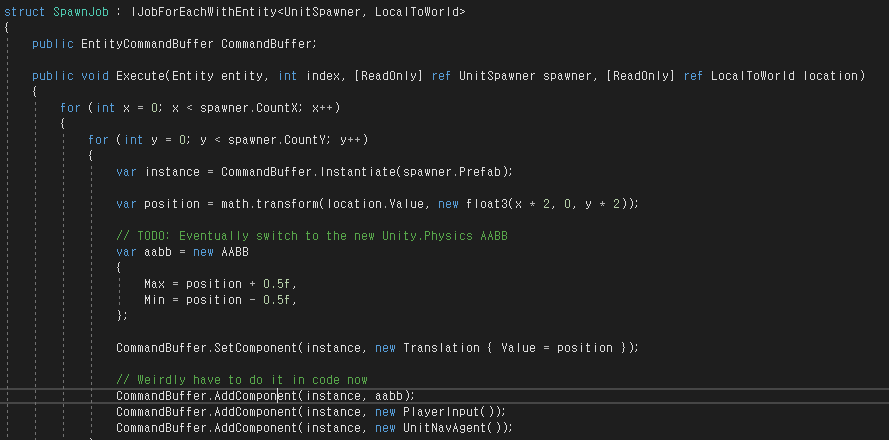889x440 pixels.
Task: Click the Translation type name
Action: (x=441, y=348)
